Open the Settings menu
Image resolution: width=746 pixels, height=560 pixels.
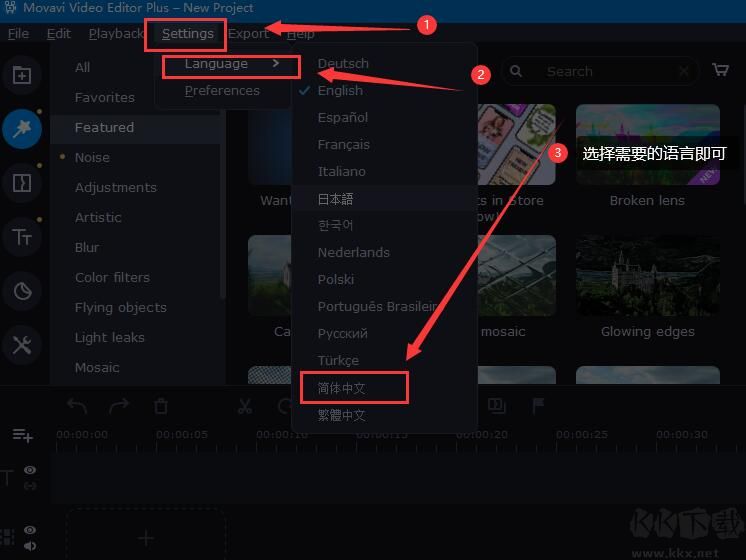(x=187, y=33)
